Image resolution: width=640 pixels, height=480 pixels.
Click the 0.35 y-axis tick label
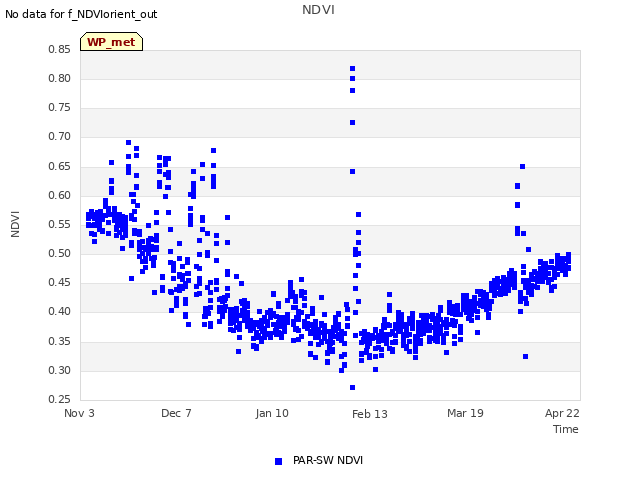[60, 341]
